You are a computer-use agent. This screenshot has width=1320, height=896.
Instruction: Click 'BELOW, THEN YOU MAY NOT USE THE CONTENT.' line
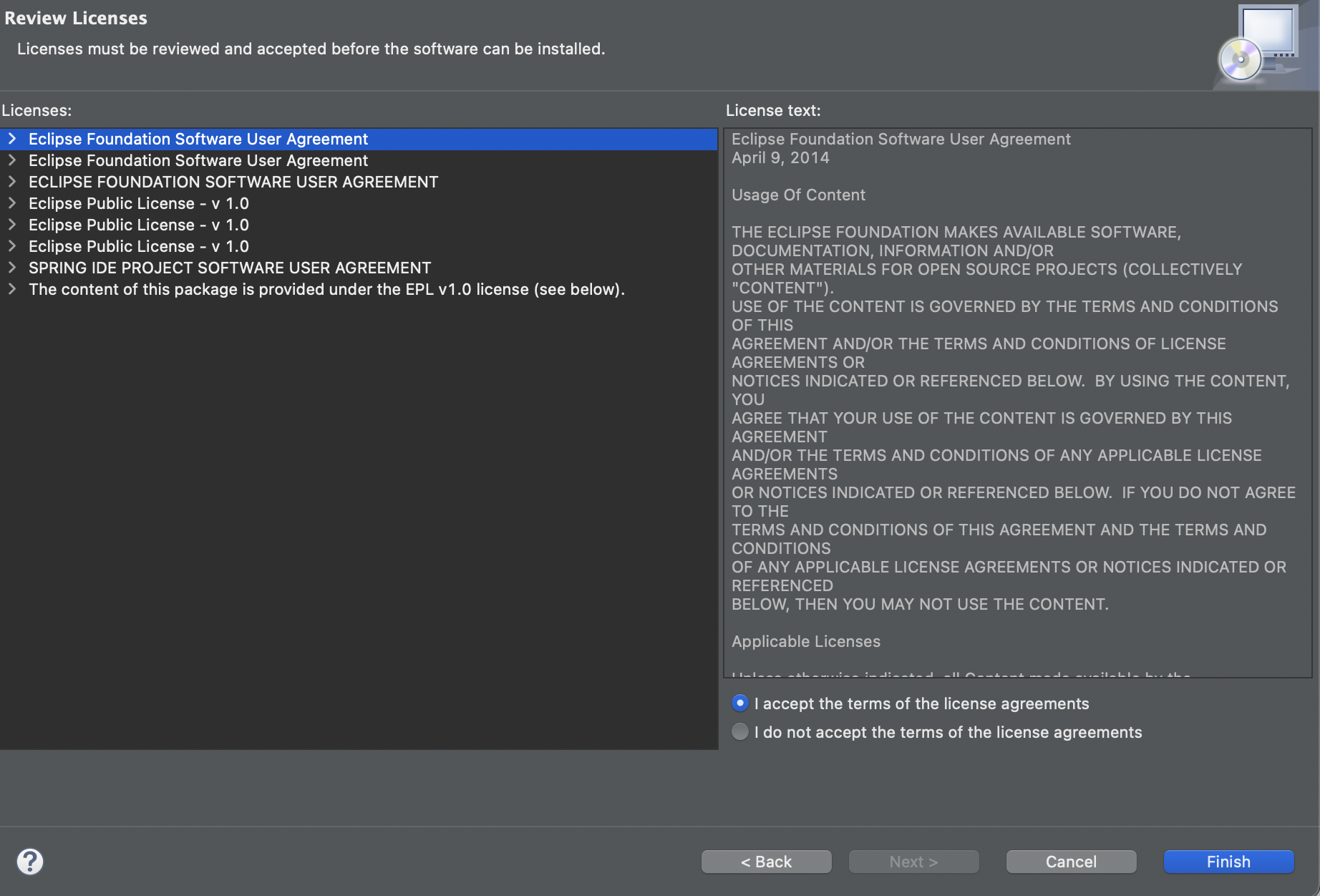tap(920, 604)
